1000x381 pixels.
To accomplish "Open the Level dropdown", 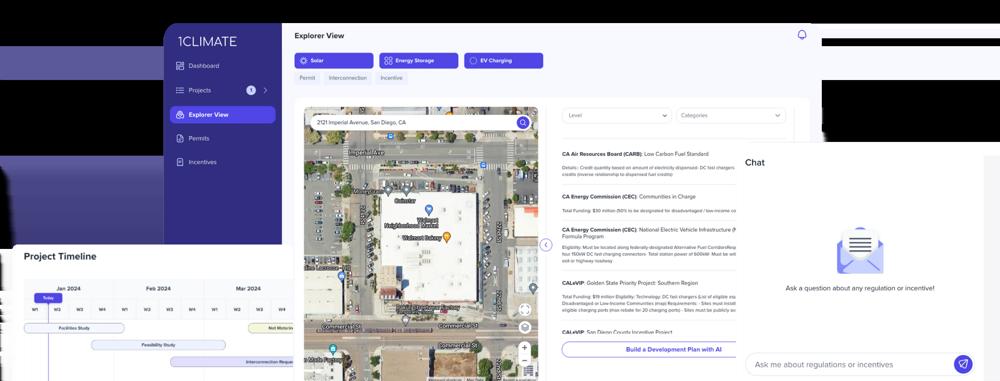I will tap(617, 116).
